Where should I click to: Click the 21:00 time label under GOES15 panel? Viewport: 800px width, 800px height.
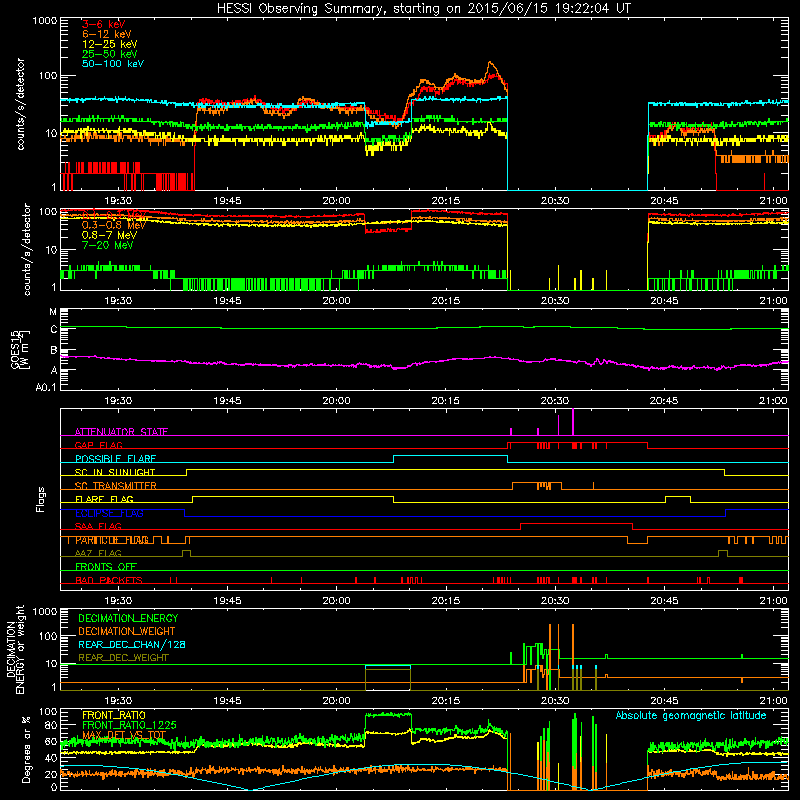773,401
